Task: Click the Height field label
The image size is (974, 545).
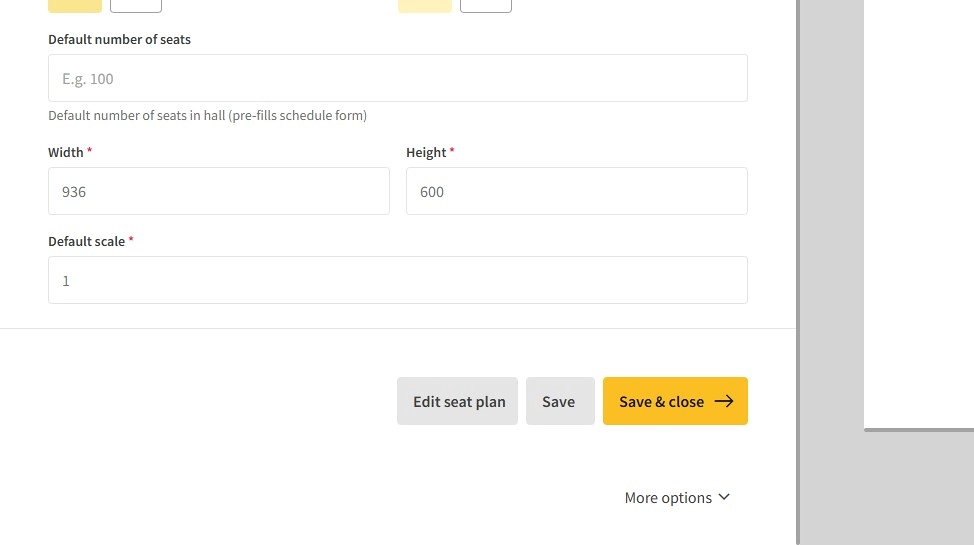Action: (426, 153)
